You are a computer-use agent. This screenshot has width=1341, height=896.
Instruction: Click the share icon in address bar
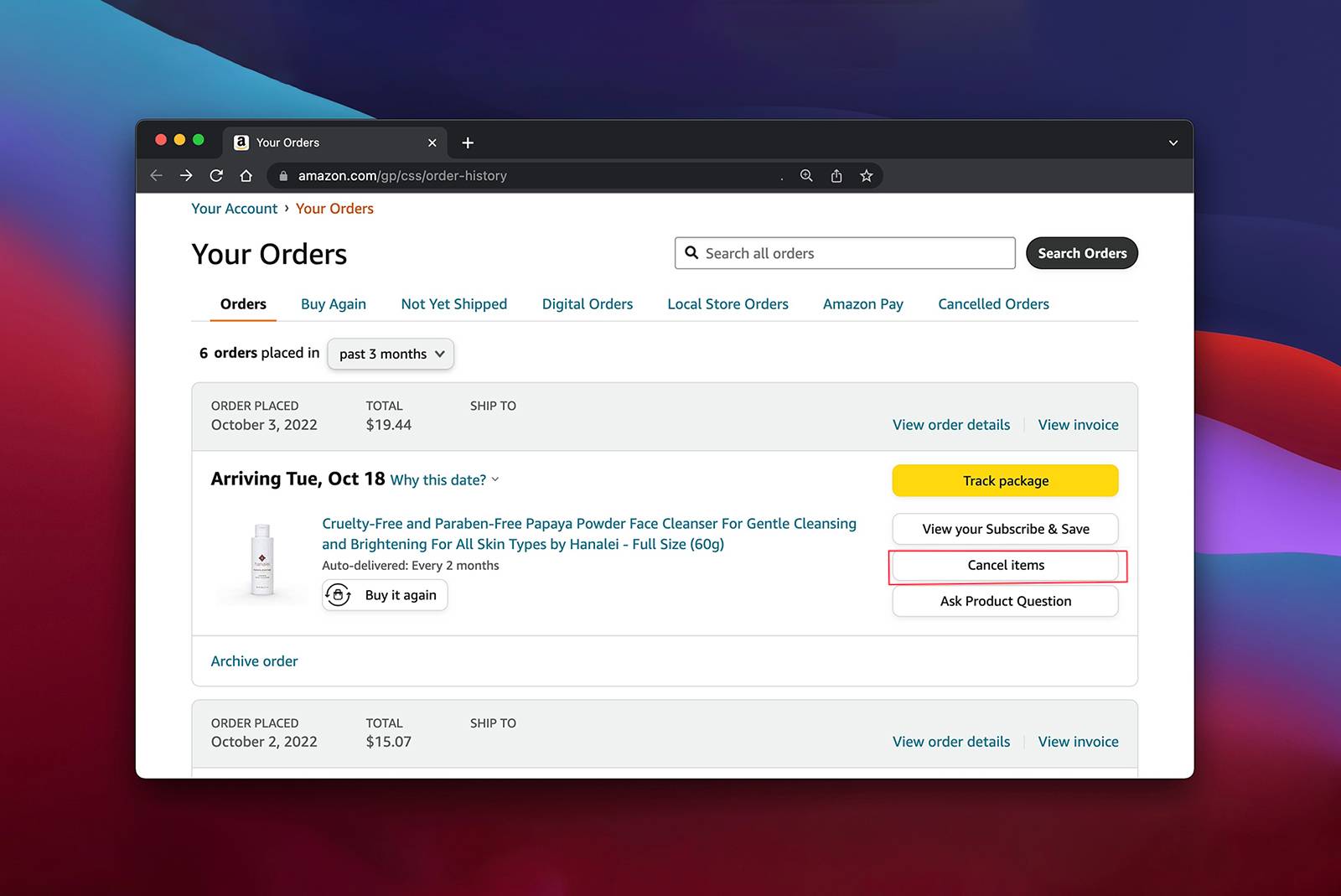[x=836, y=175]
